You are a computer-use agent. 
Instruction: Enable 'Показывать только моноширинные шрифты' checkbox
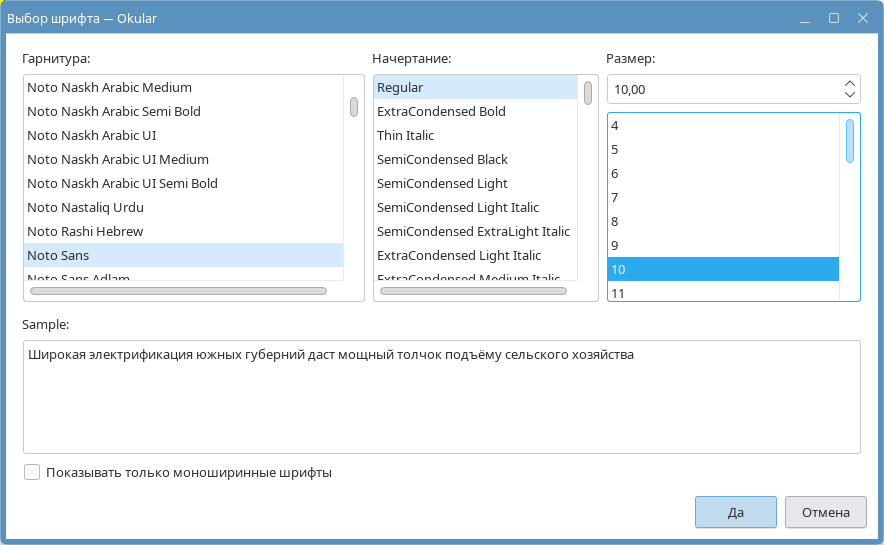tap(32, 472)
